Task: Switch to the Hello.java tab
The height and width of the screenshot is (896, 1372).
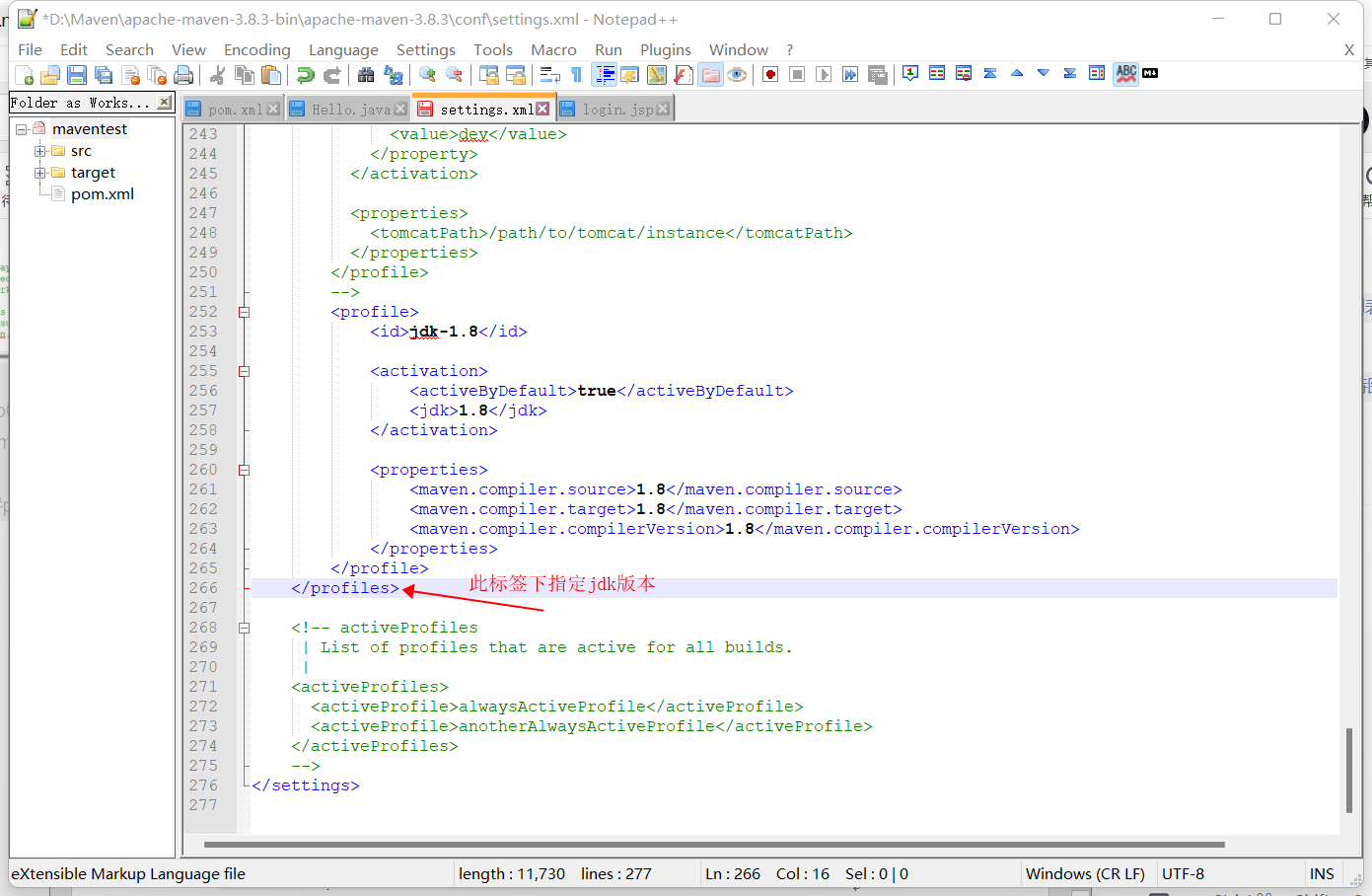Action: pyautogui.click(x=349, y=110)
